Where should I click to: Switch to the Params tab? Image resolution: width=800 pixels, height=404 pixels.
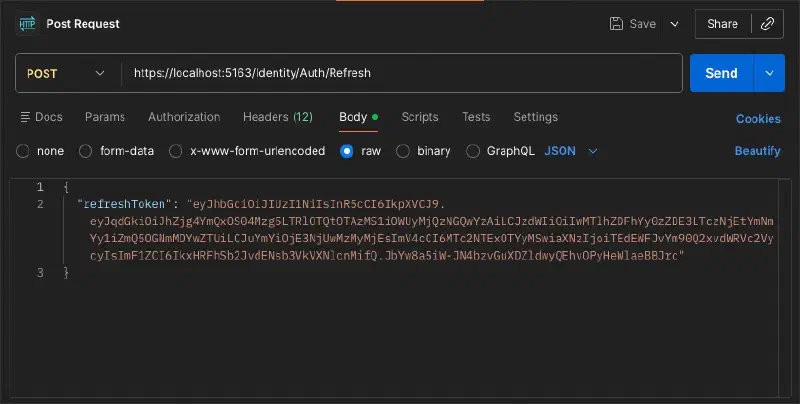[105, 117]
